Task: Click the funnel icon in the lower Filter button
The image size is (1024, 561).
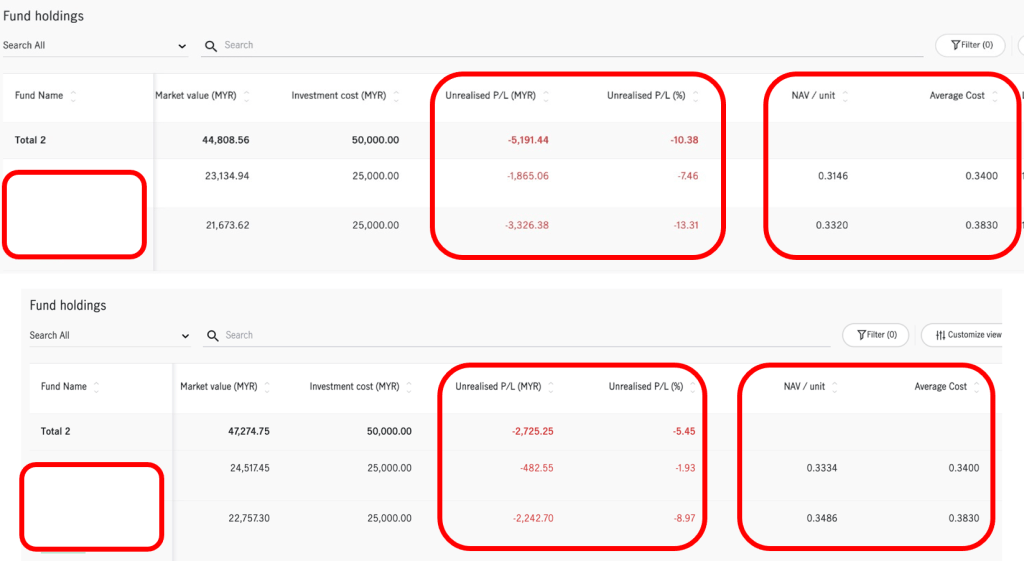Action: click(x=859, y=335)
